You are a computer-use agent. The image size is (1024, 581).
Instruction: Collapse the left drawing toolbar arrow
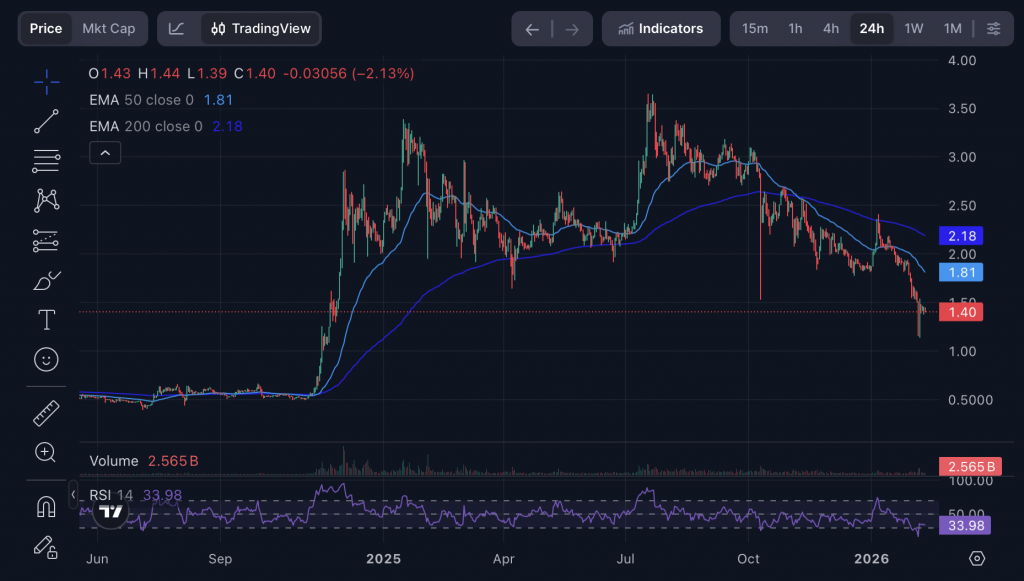pos(73,494)
